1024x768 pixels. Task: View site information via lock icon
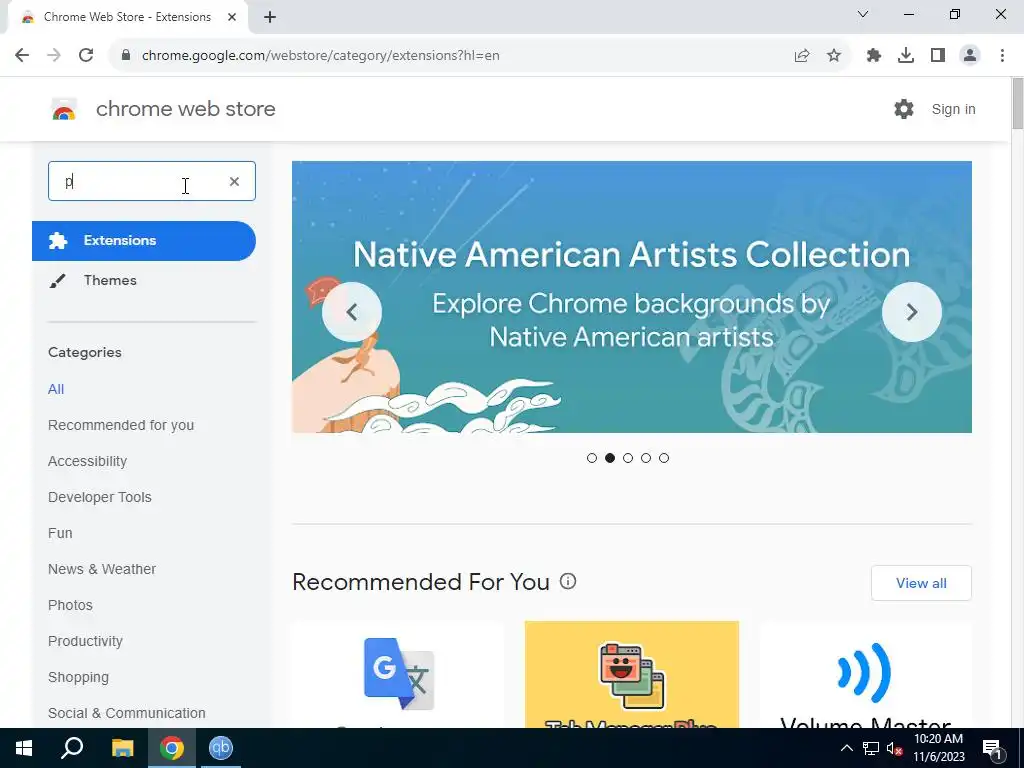click(127, 56)
